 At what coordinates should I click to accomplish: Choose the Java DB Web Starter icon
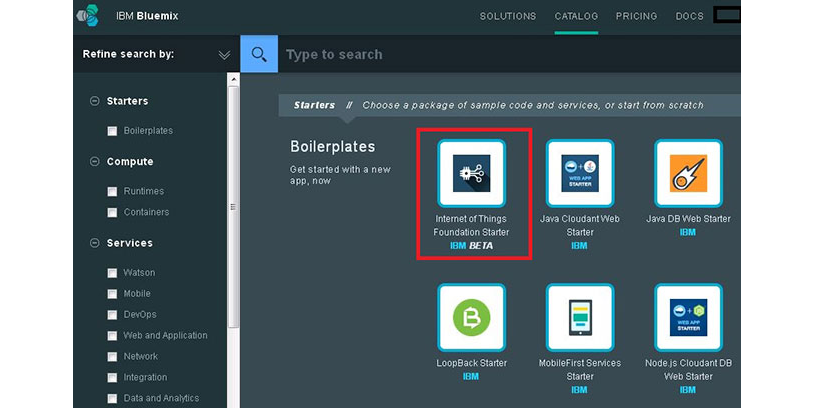[x=688, y=174]
